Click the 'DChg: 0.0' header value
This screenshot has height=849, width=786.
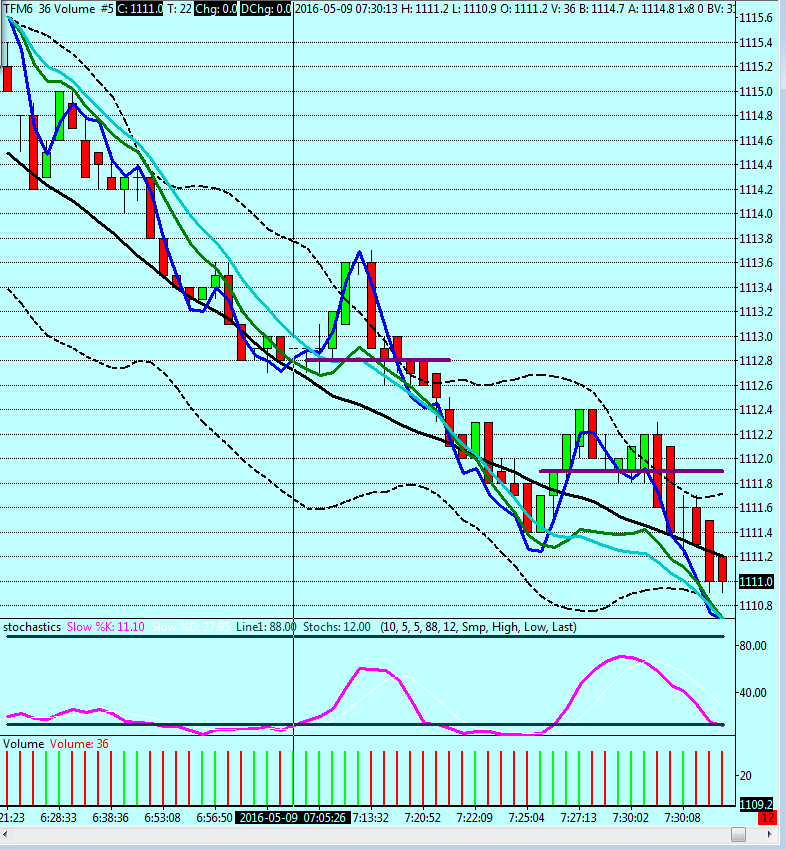click(265, 9)
